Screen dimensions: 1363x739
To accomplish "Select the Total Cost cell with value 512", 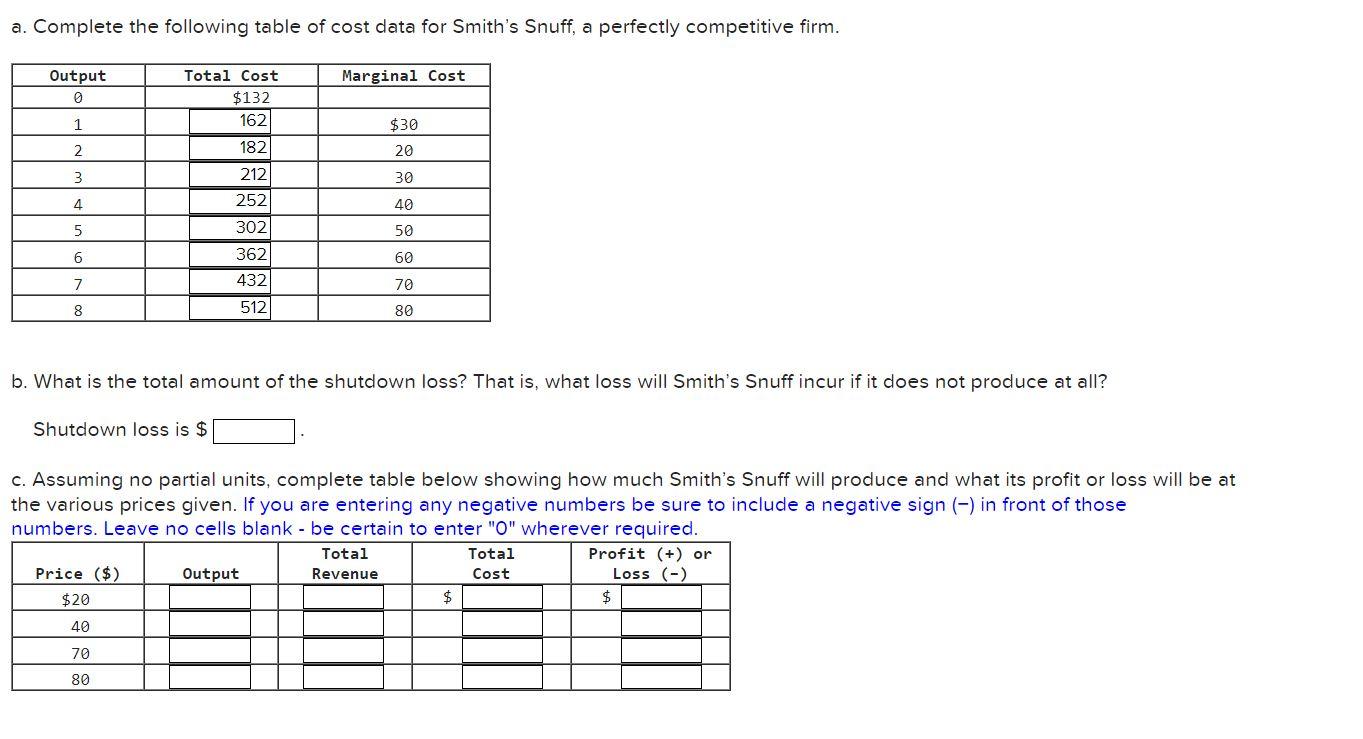I will pos(230,308).
